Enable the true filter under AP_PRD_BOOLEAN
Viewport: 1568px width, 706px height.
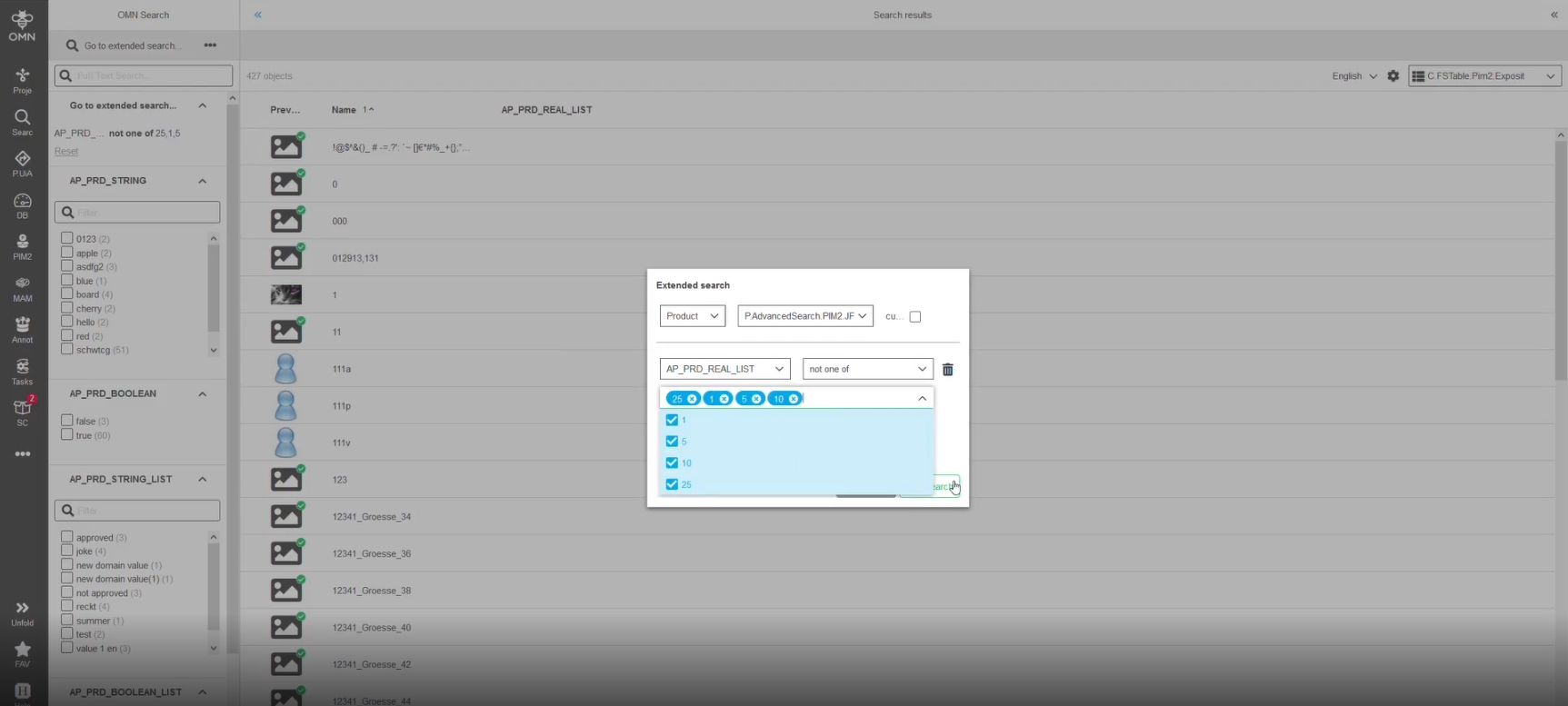pos(67,435)
